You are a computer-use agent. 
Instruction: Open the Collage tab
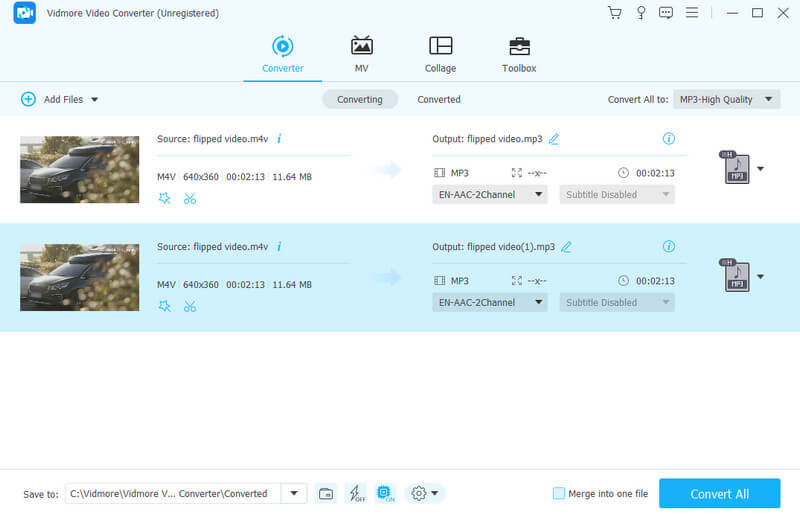(x=440, y=54)
